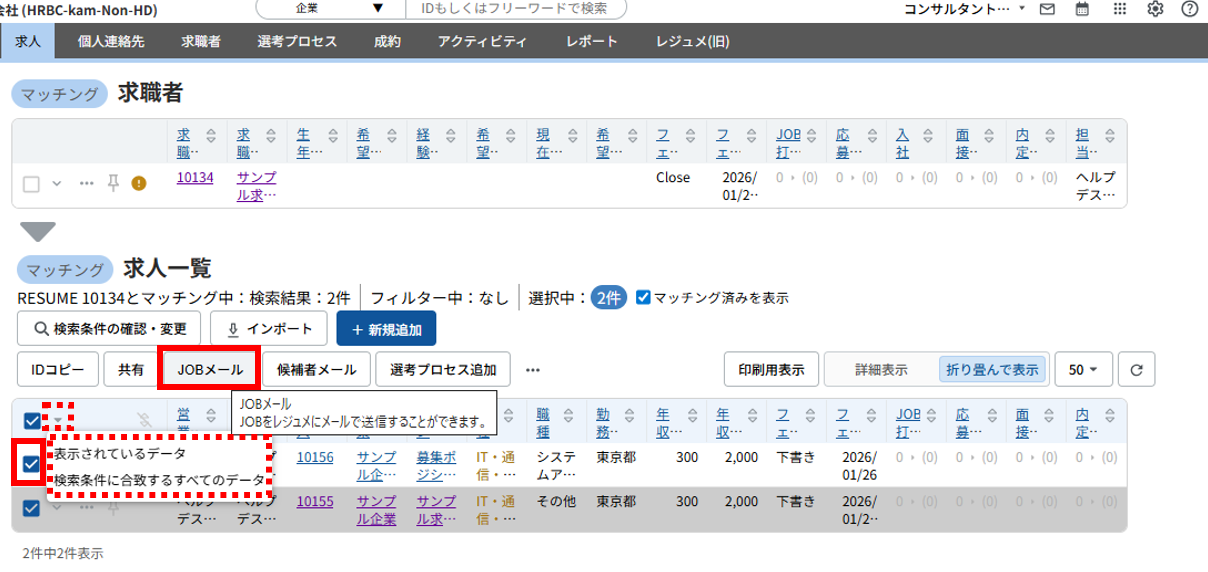This screenshot has height=572, width=1208.
Task: Open the apps grid icon
Action: pos(1119,9)
